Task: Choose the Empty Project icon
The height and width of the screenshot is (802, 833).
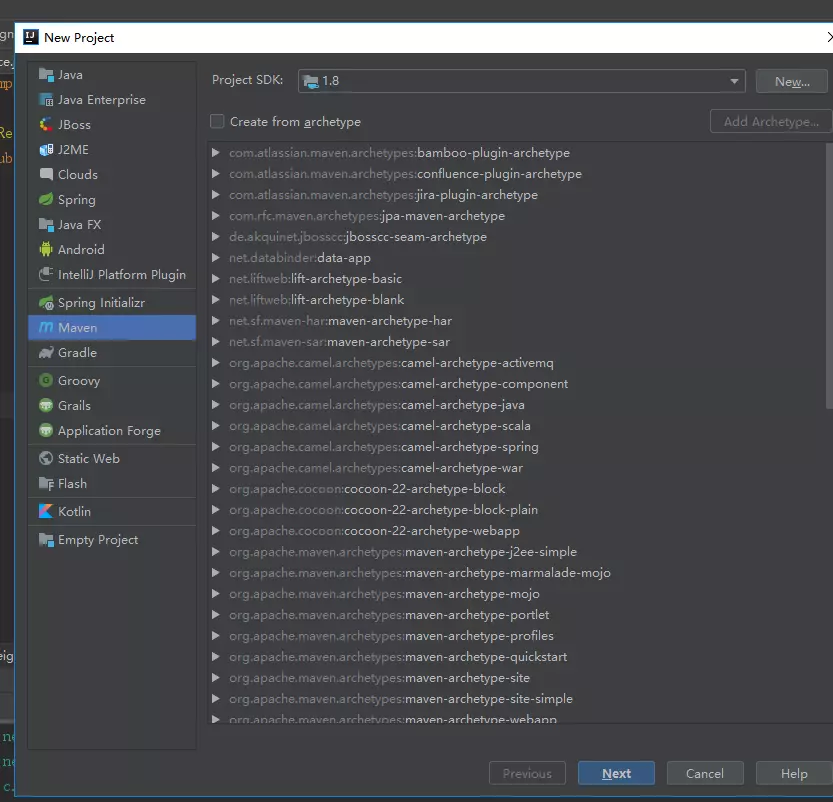Action: point(46,540)
